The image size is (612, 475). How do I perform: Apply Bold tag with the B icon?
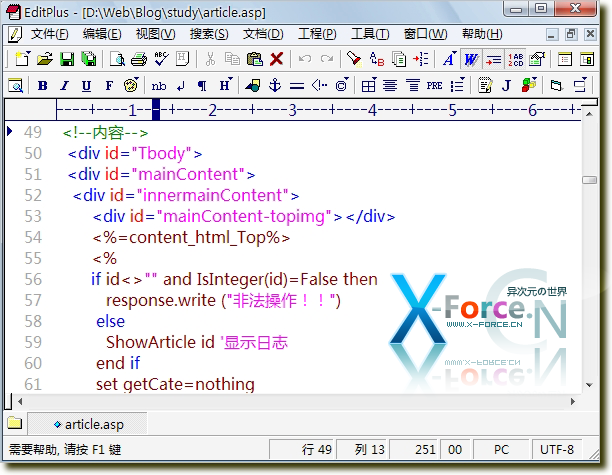pos(43,85)
